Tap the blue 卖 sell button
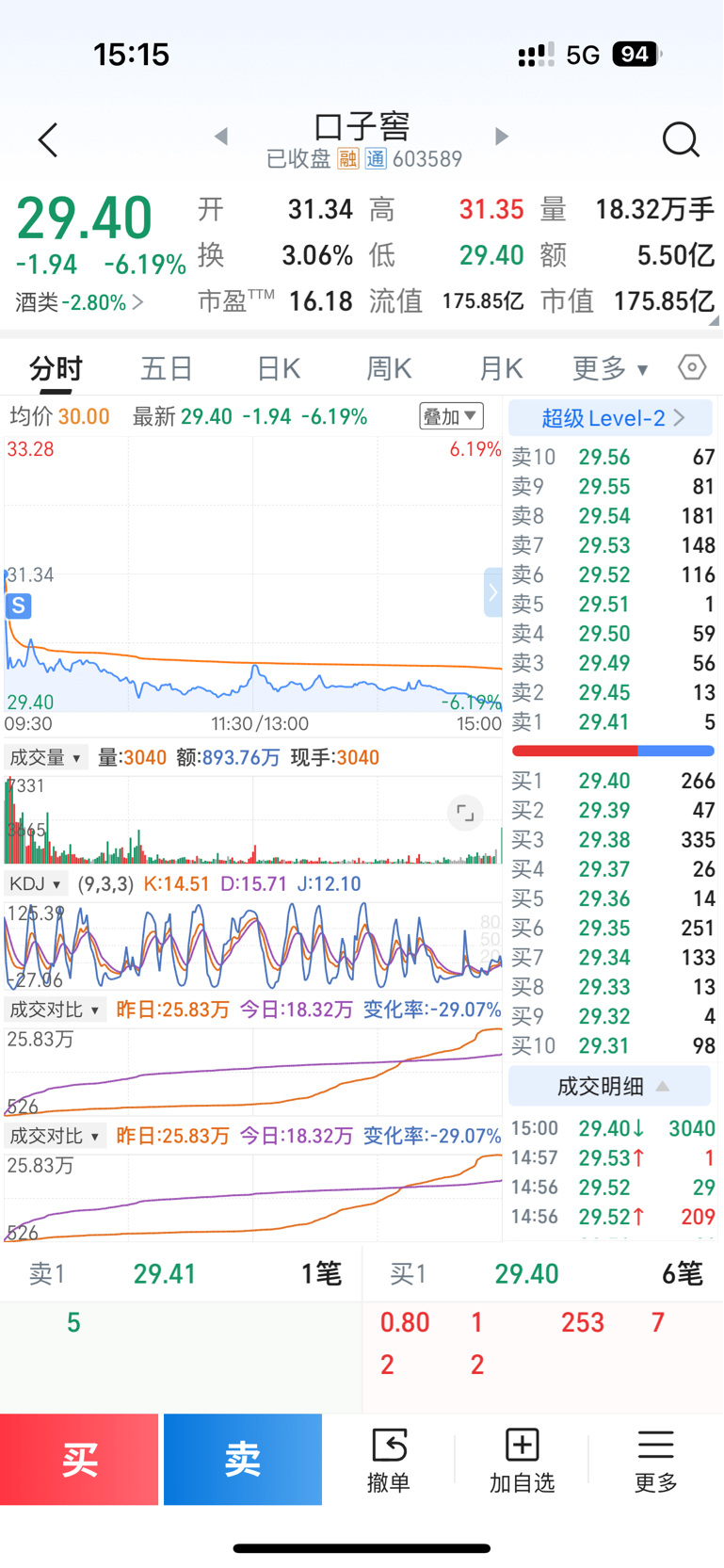This screenshot has height=1568, width=724. coord(243,1460)
